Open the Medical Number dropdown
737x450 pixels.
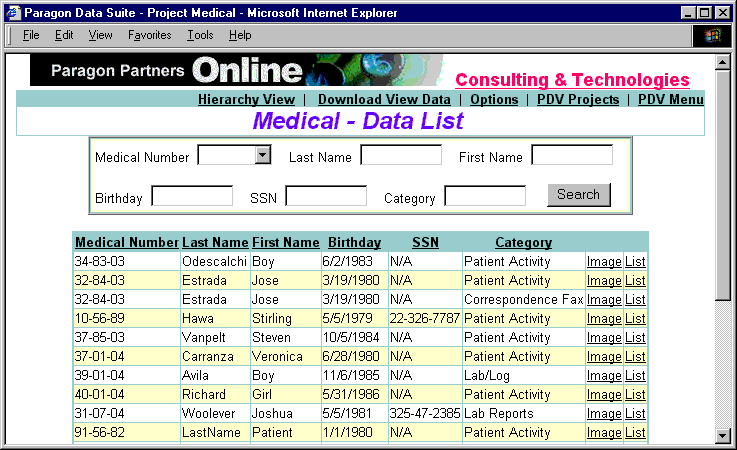tap(263, 155)
